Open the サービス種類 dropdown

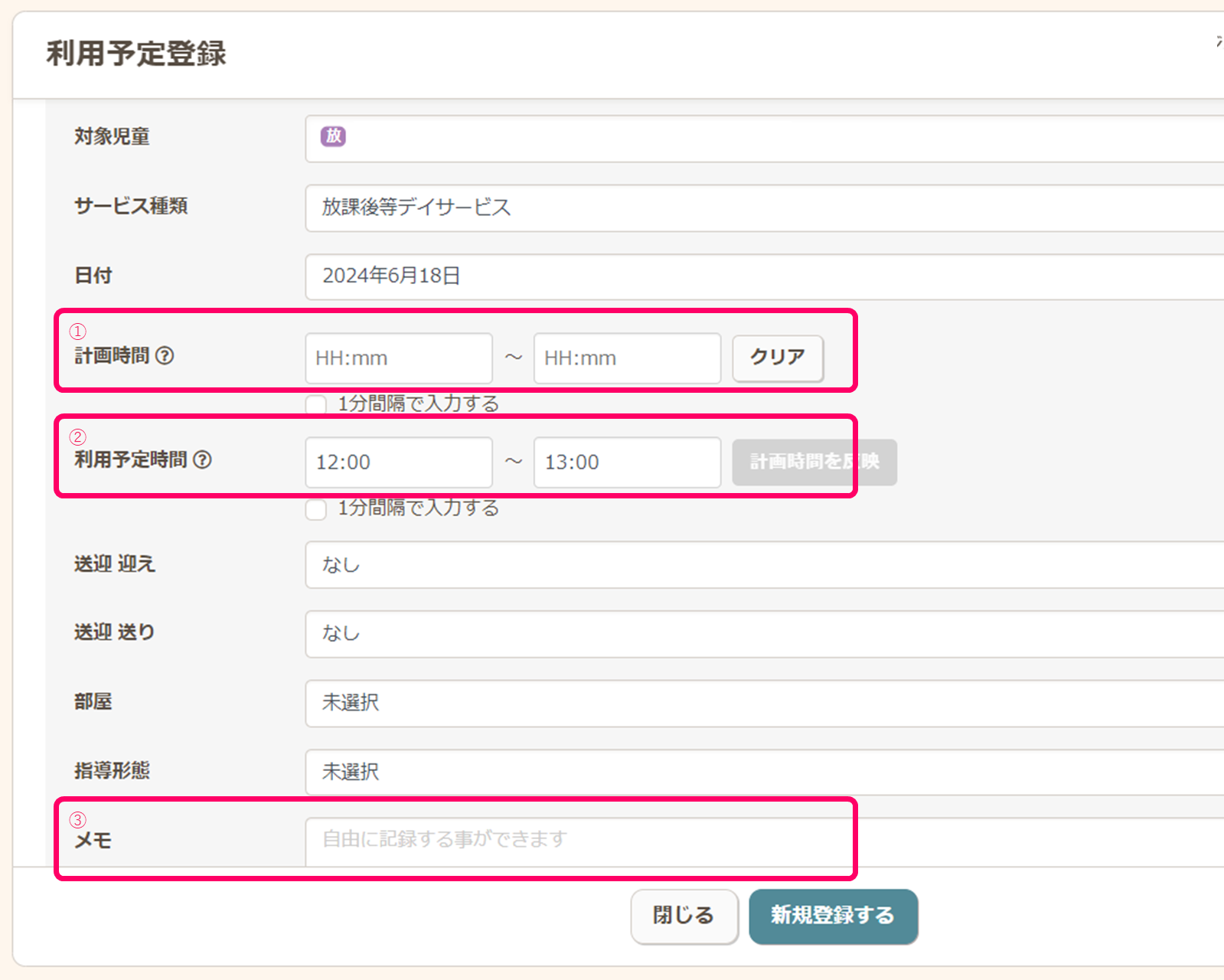764,207
